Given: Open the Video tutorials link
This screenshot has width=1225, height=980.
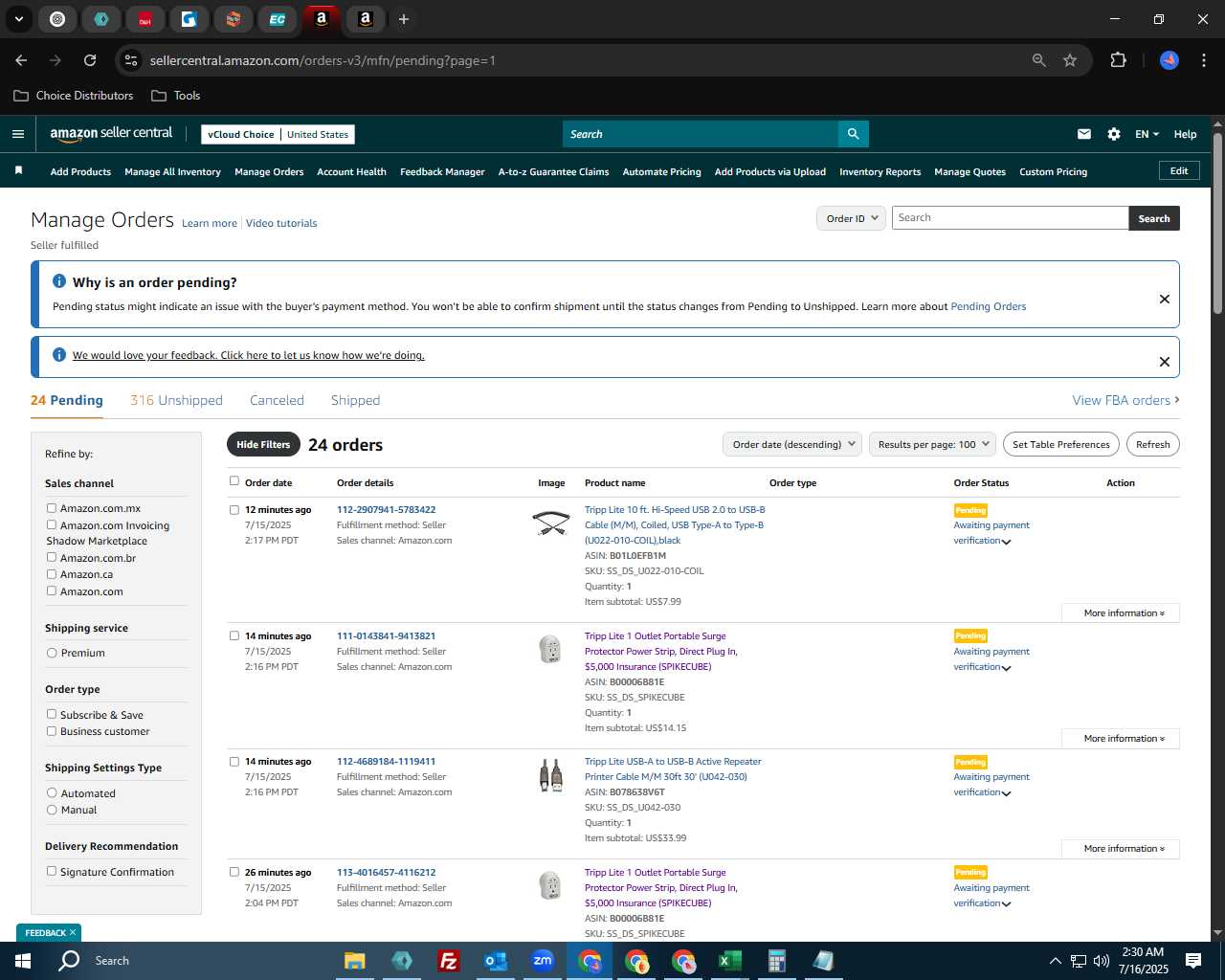Looking at the screenshot, I should [x=281, y=223].
